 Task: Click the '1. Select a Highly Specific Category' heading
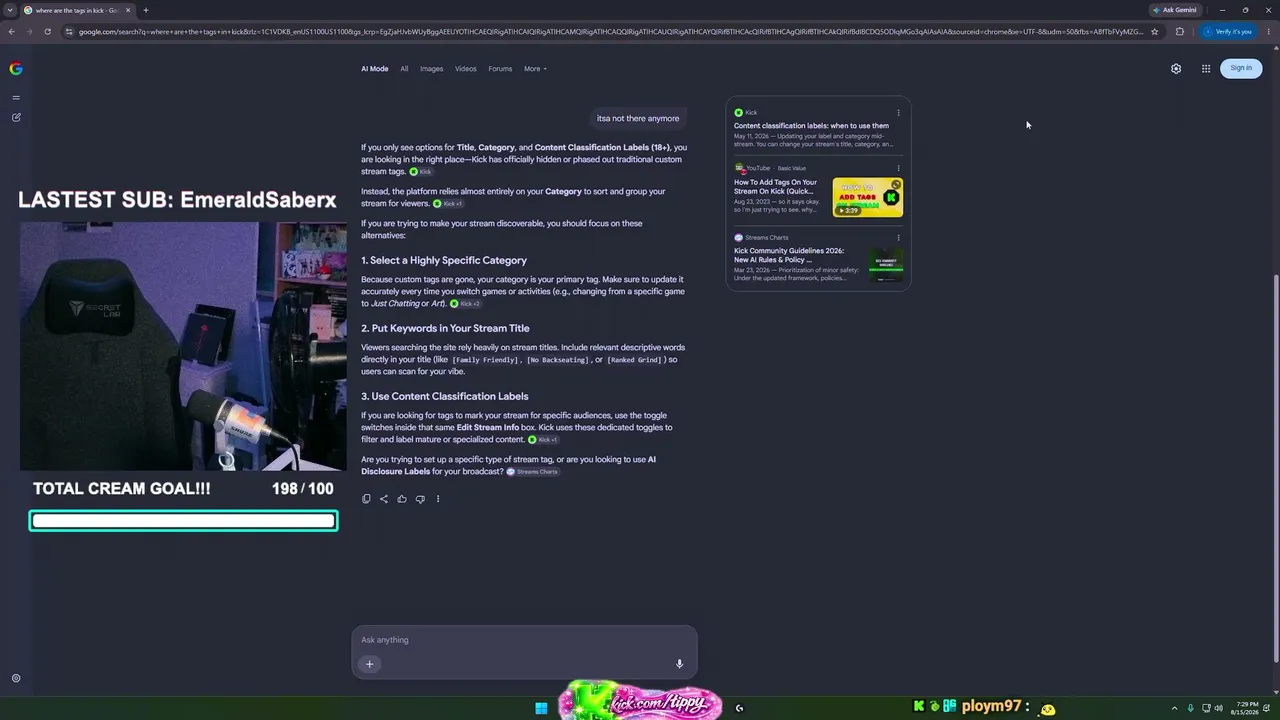444,260
